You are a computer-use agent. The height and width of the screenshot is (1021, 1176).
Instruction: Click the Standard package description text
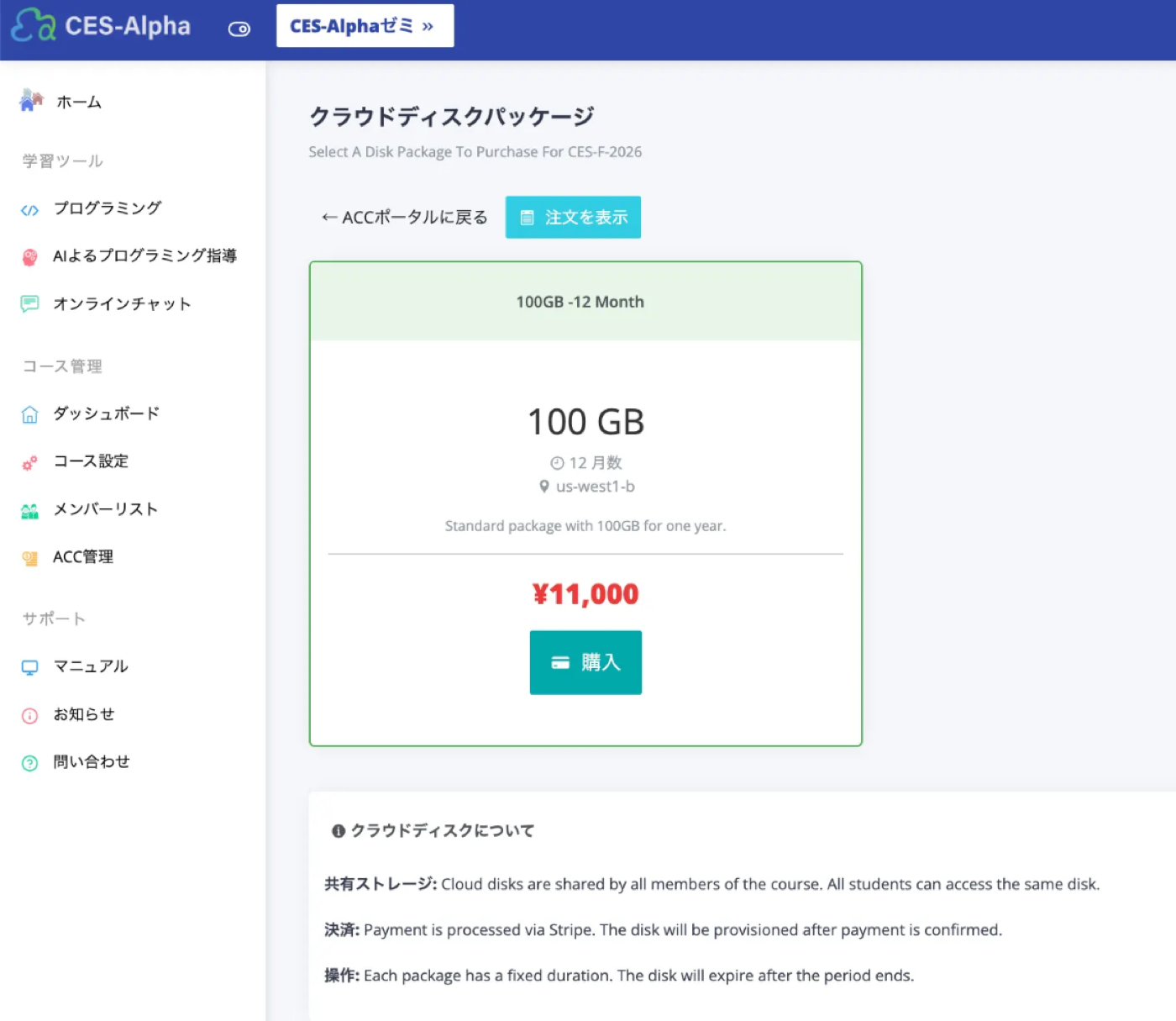point(585,526)
